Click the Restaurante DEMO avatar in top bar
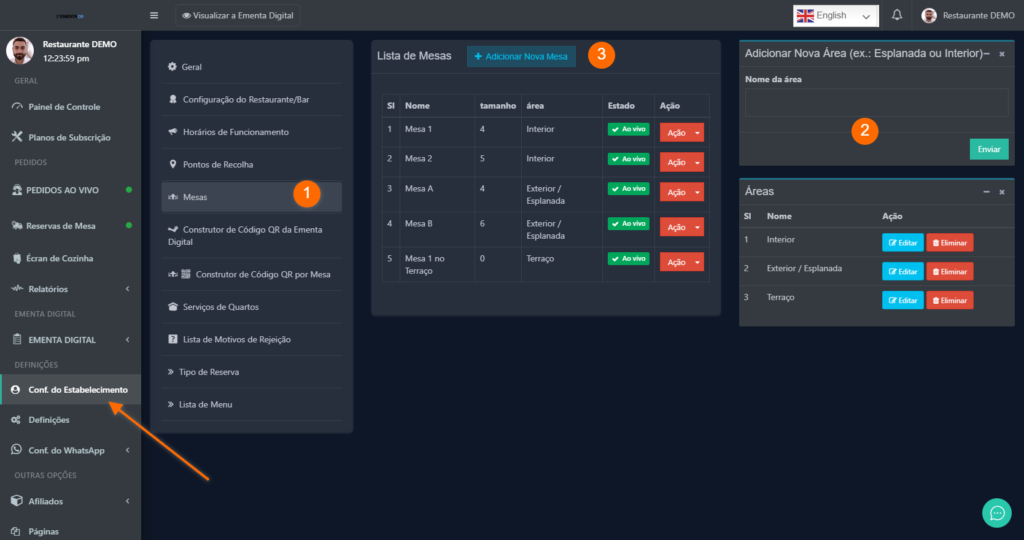1024x540 pixels. click(x=929, y=15)
